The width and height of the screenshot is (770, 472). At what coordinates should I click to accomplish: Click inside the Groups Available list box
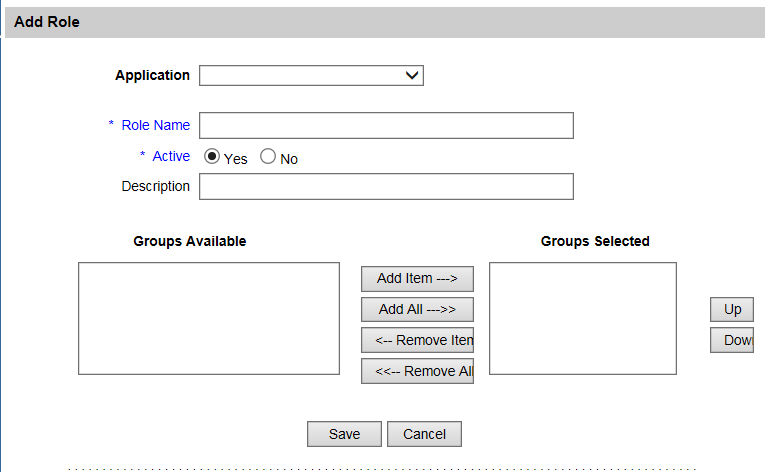coord(209,318)
